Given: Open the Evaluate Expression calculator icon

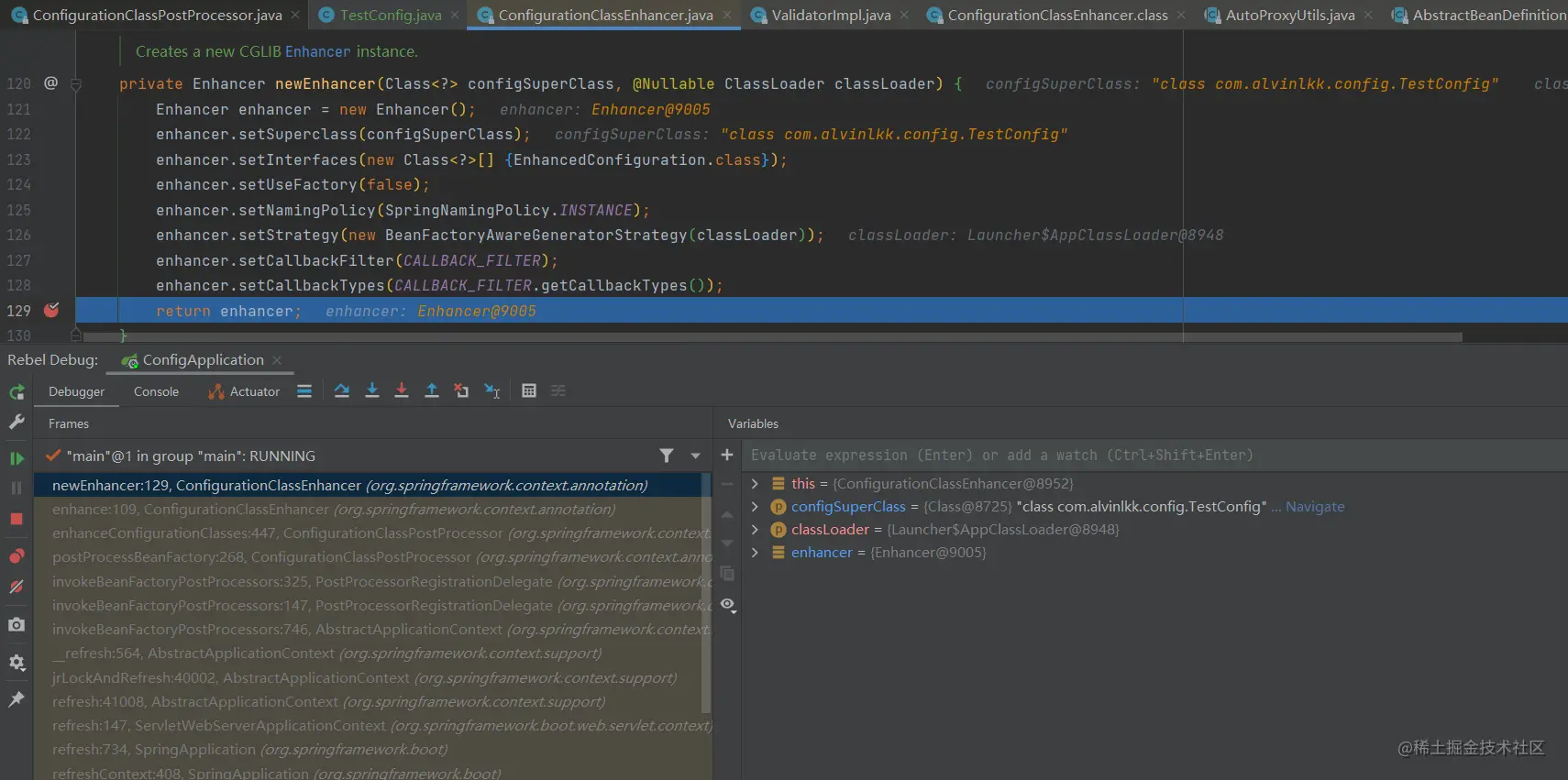Looking at the screenshot, I should point(529,391).
